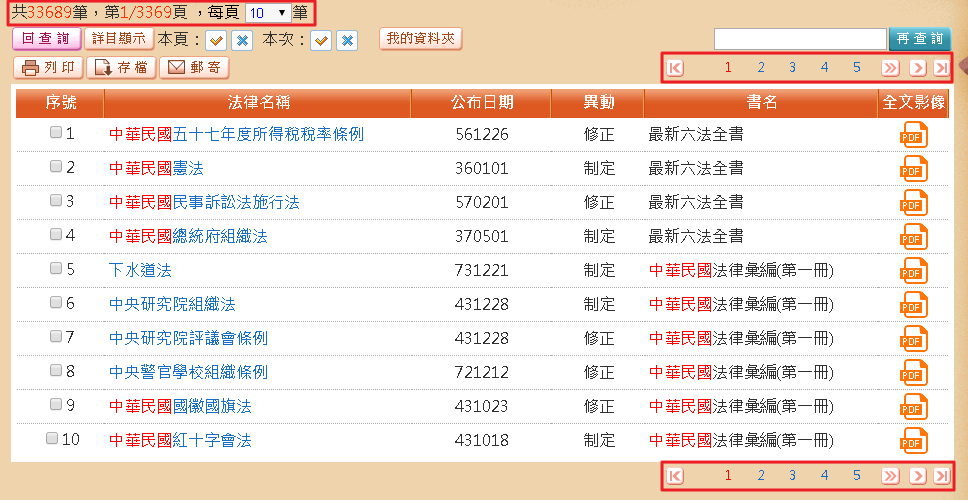Check the checkbox for row 1
The width and height of the screenshot is (968, 500).
pyautogui.click(x=56, y=133)
